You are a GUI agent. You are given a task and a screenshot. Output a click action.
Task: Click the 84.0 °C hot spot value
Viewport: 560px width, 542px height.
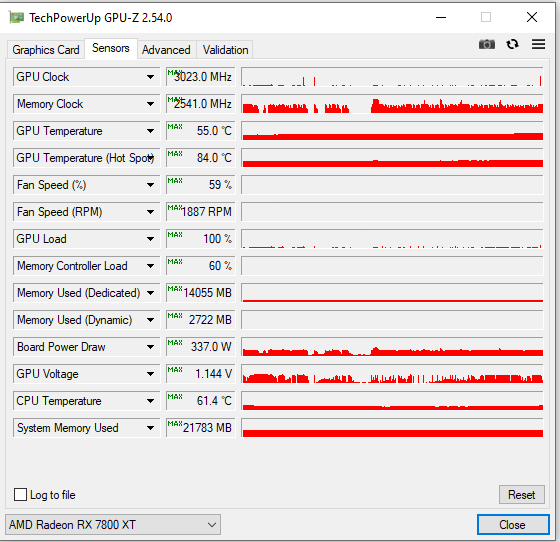[200, 158]
